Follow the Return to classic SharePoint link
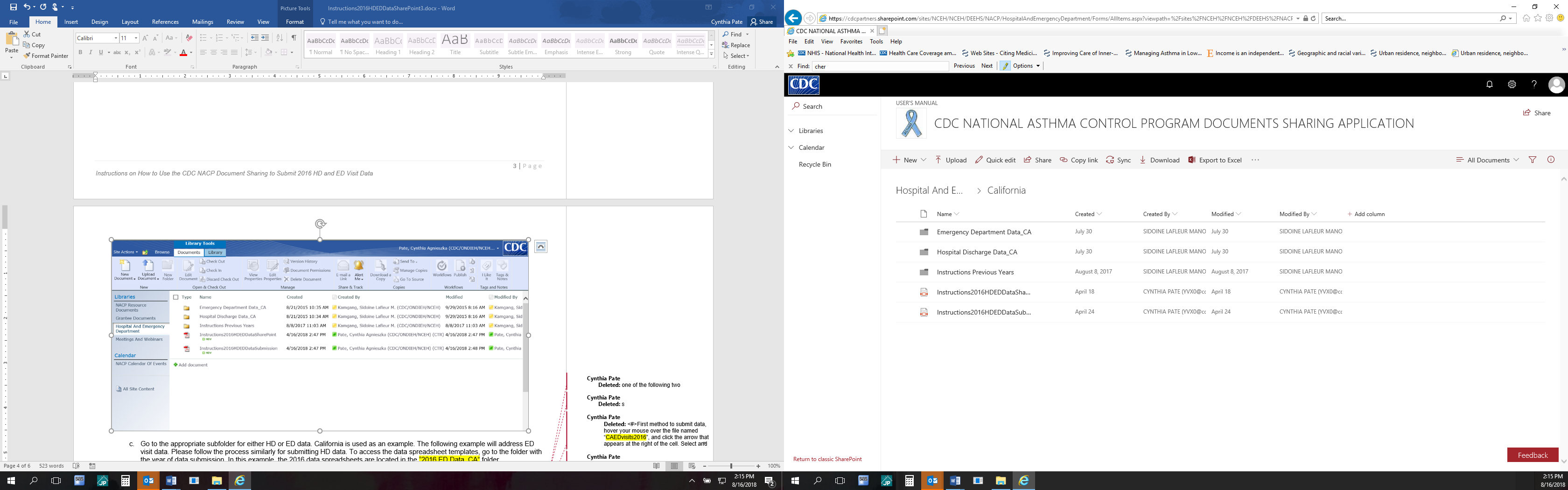1568x490 pixels. point(827,459)
